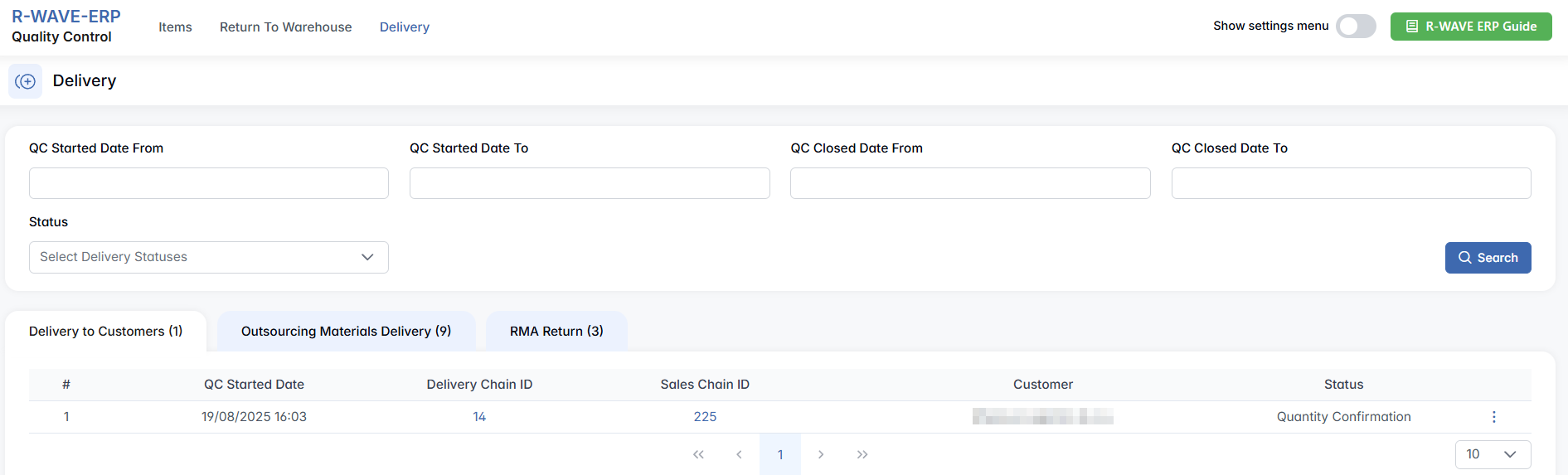Open the Items menu
Viewport: 1568px width, 475px height.
pyautogui.click(x=175, y=27)
